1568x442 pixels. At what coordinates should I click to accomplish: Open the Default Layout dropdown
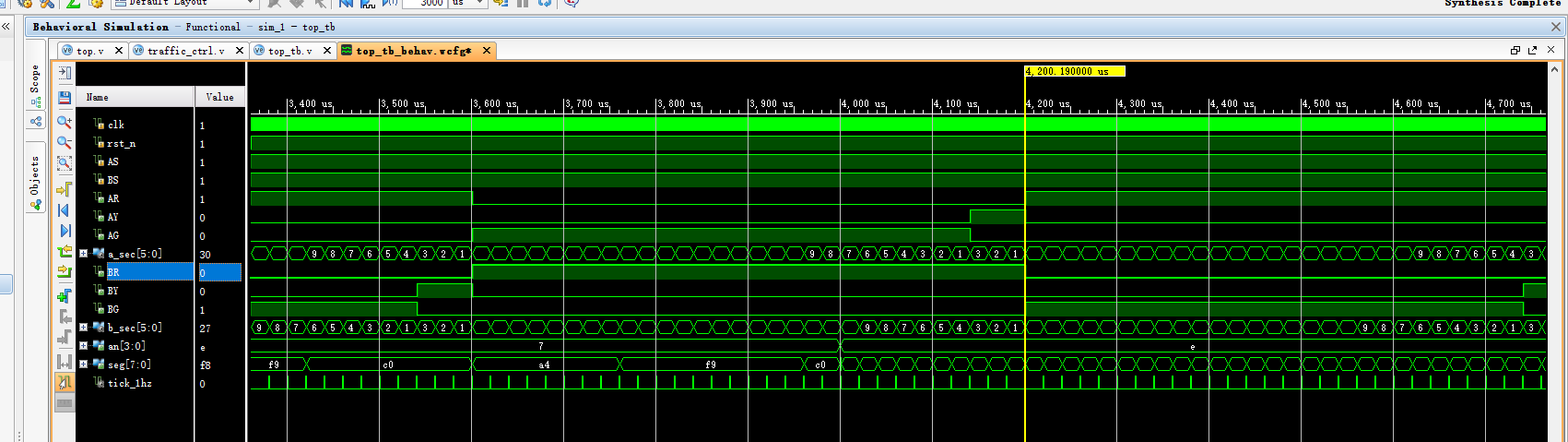184,4
